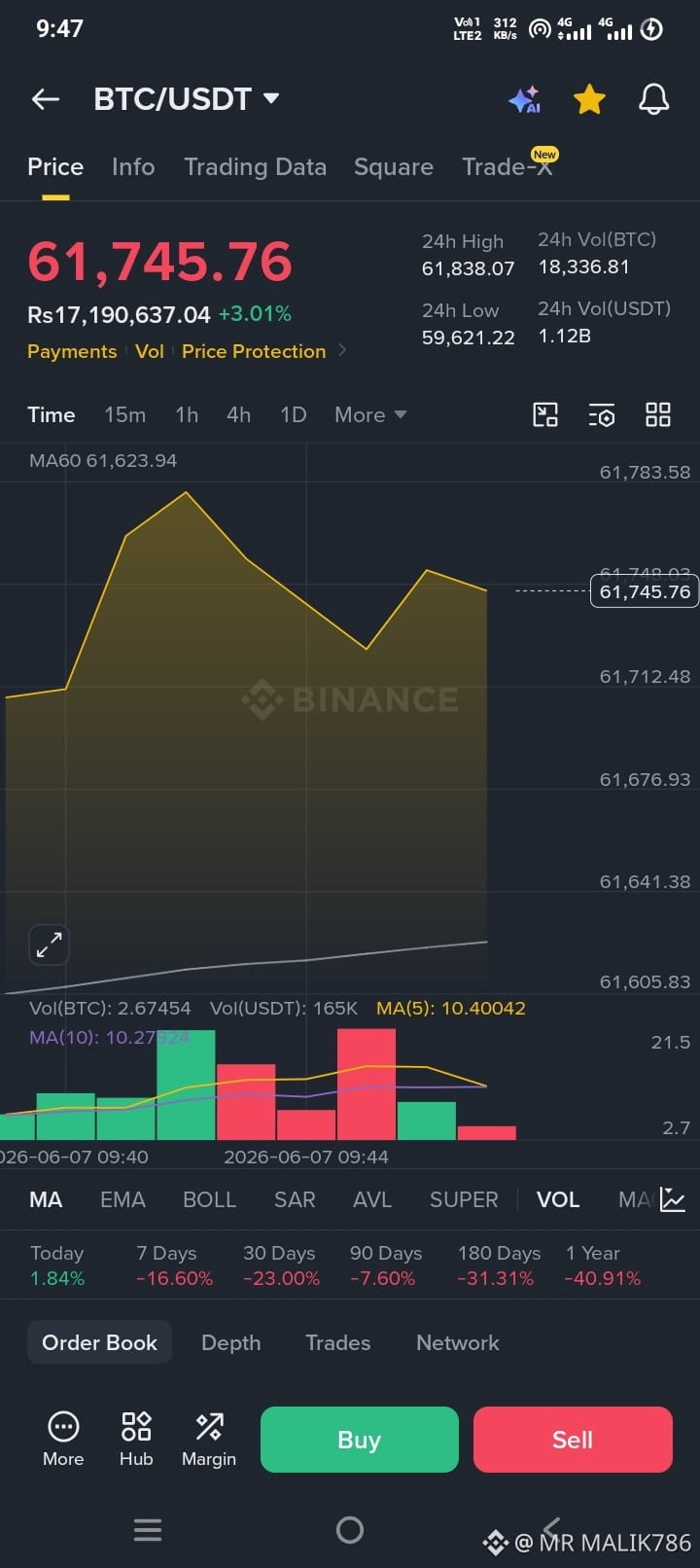Click the MA60 61,623.94 label

(x=103, y=461)
